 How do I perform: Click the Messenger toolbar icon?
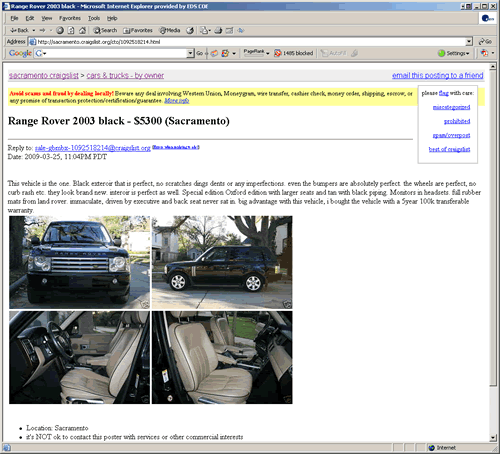pyautogui.click(x=241, y=30)
